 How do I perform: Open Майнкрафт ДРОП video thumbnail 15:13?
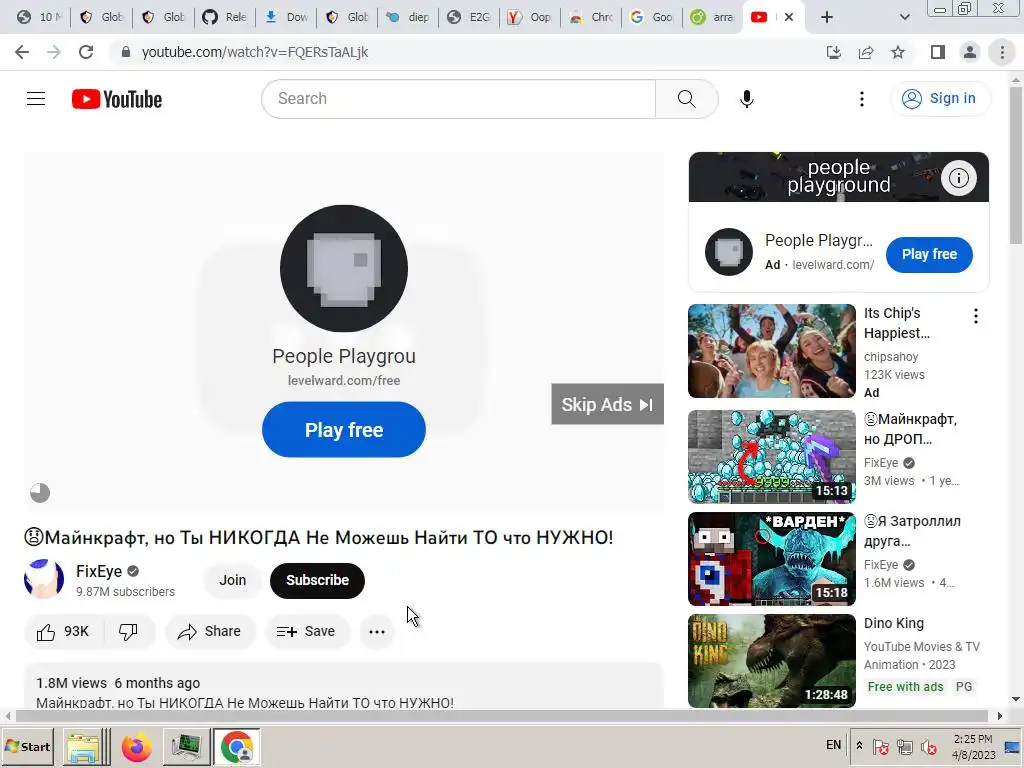[x=771, y=456]
